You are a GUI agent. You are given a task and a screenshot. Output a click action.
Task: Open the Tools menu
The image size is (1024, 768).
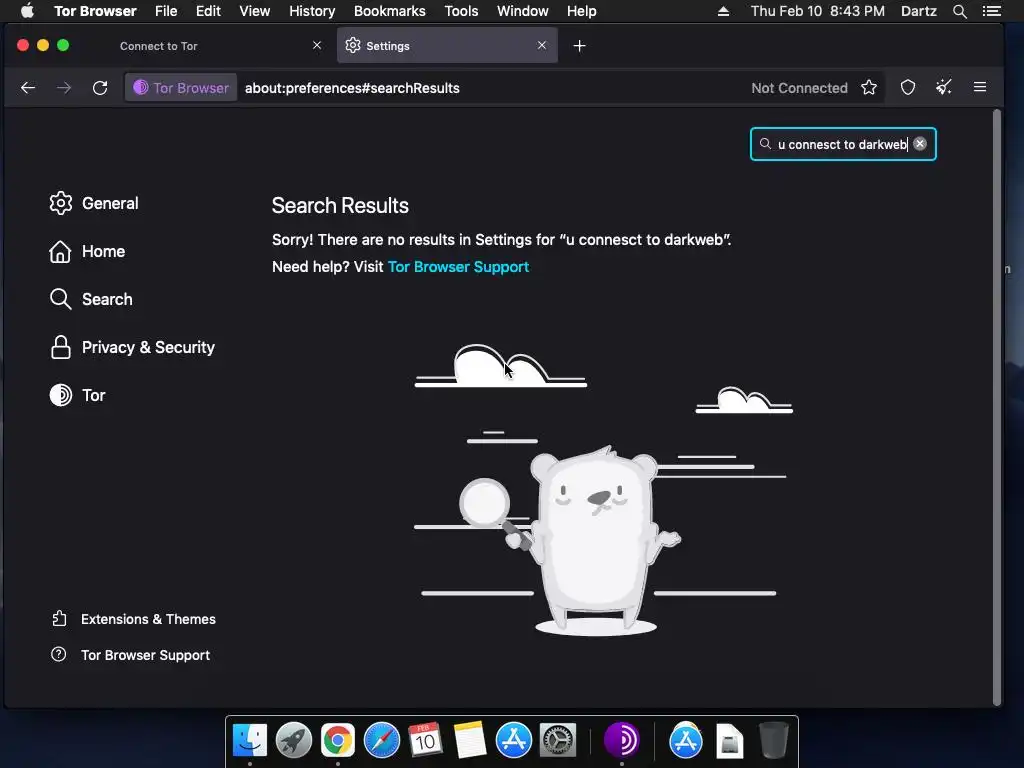click(461, 11)
